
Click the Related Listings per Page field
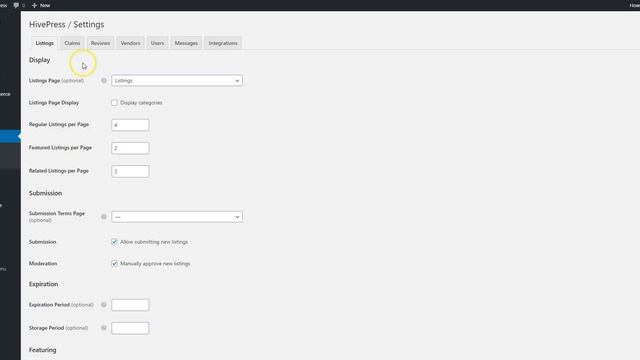coord(130,171)
